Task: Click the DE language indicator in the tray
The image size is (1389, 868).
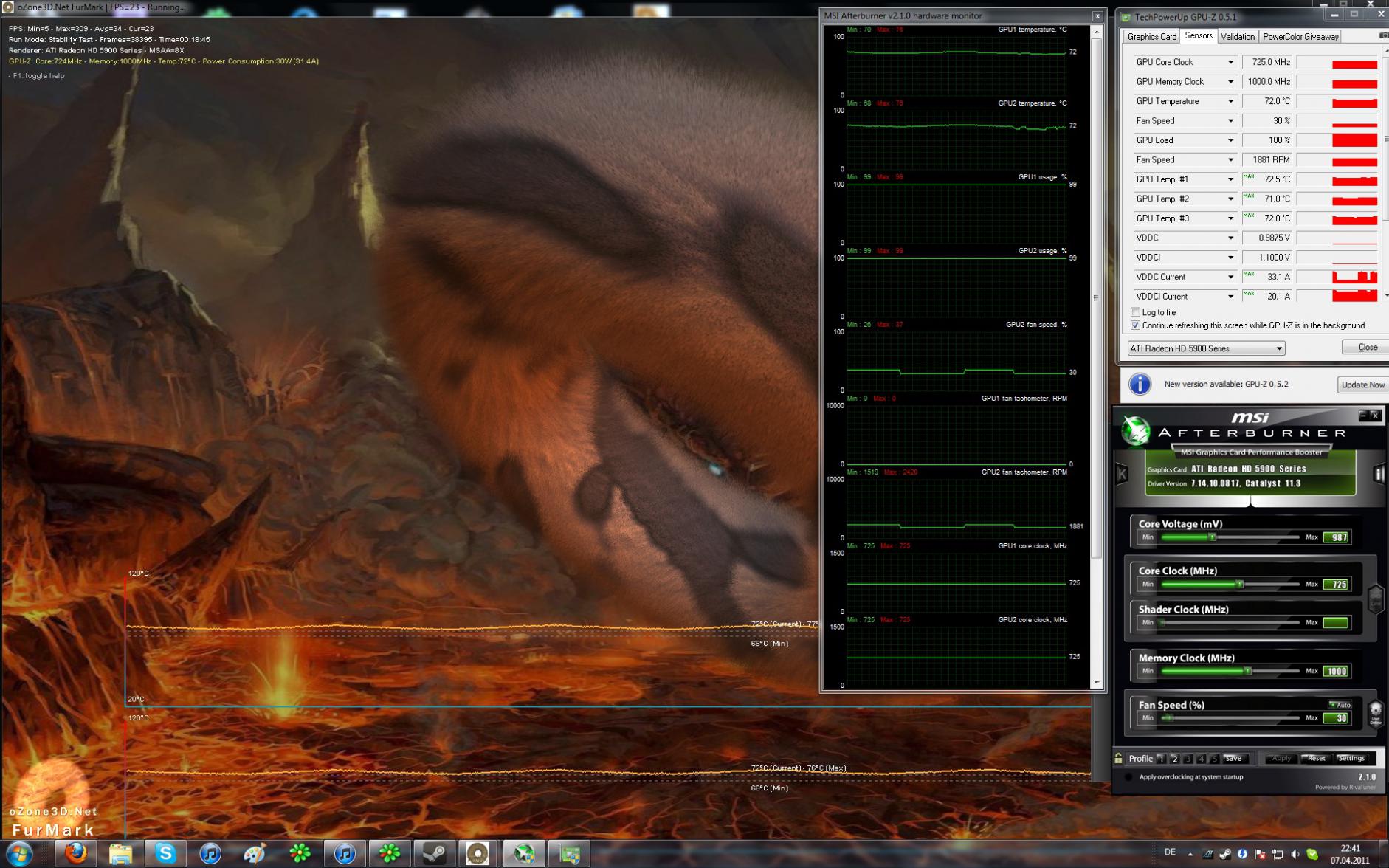Action: (x=1170, y=852)
